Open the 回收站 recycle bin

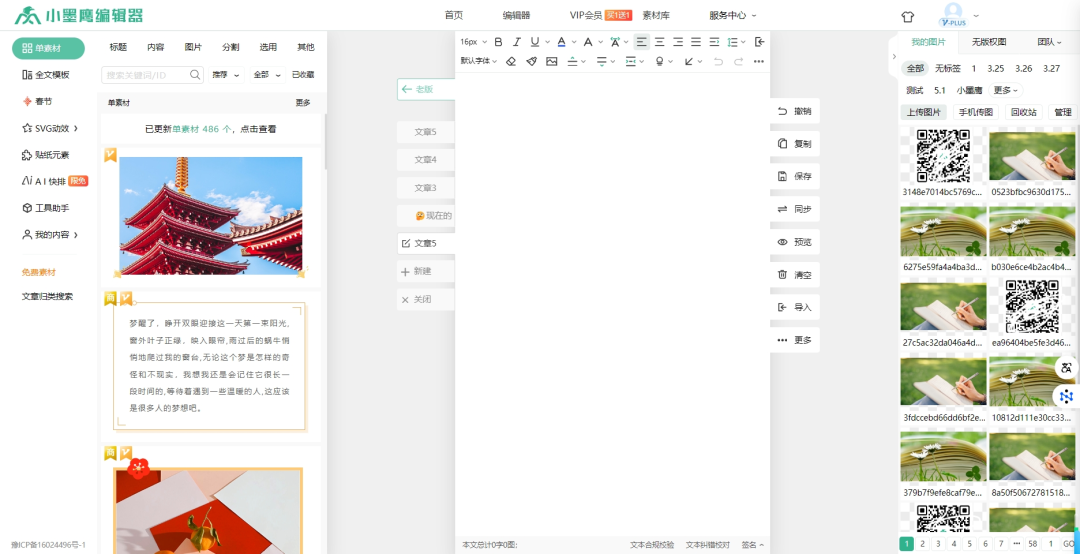1023,112
